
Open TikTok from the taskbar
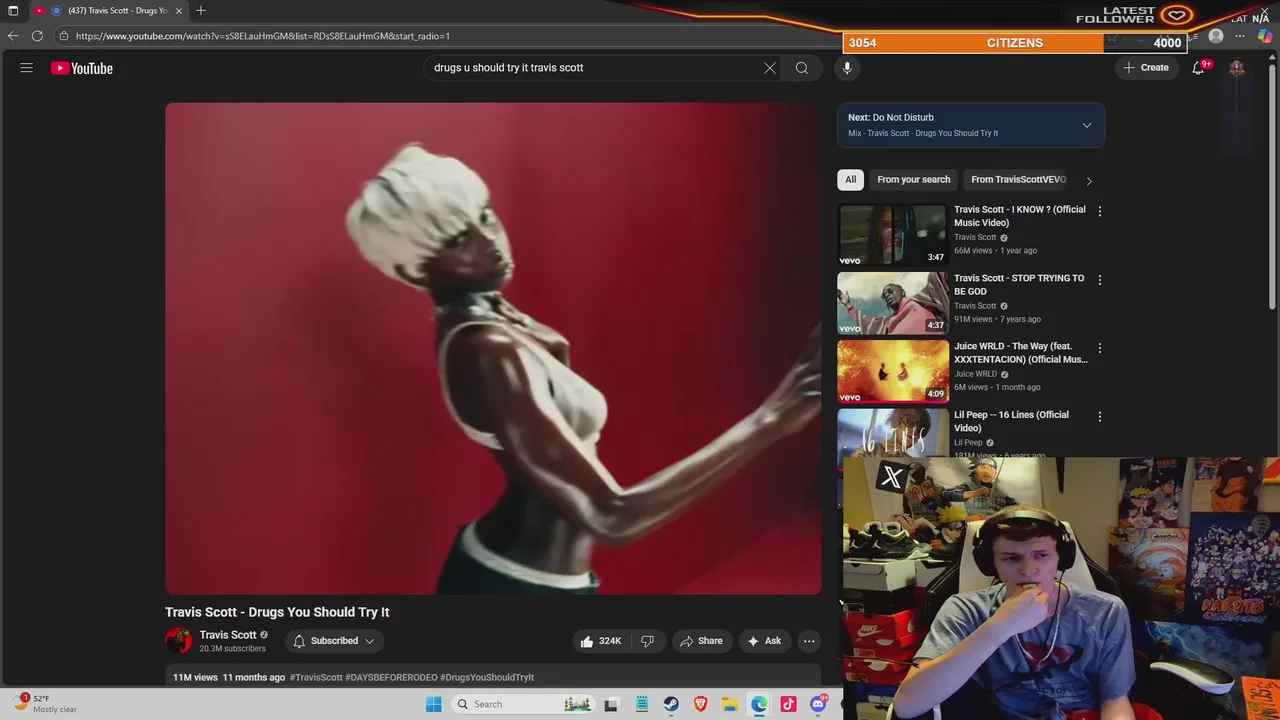click(x=789, y=704)
